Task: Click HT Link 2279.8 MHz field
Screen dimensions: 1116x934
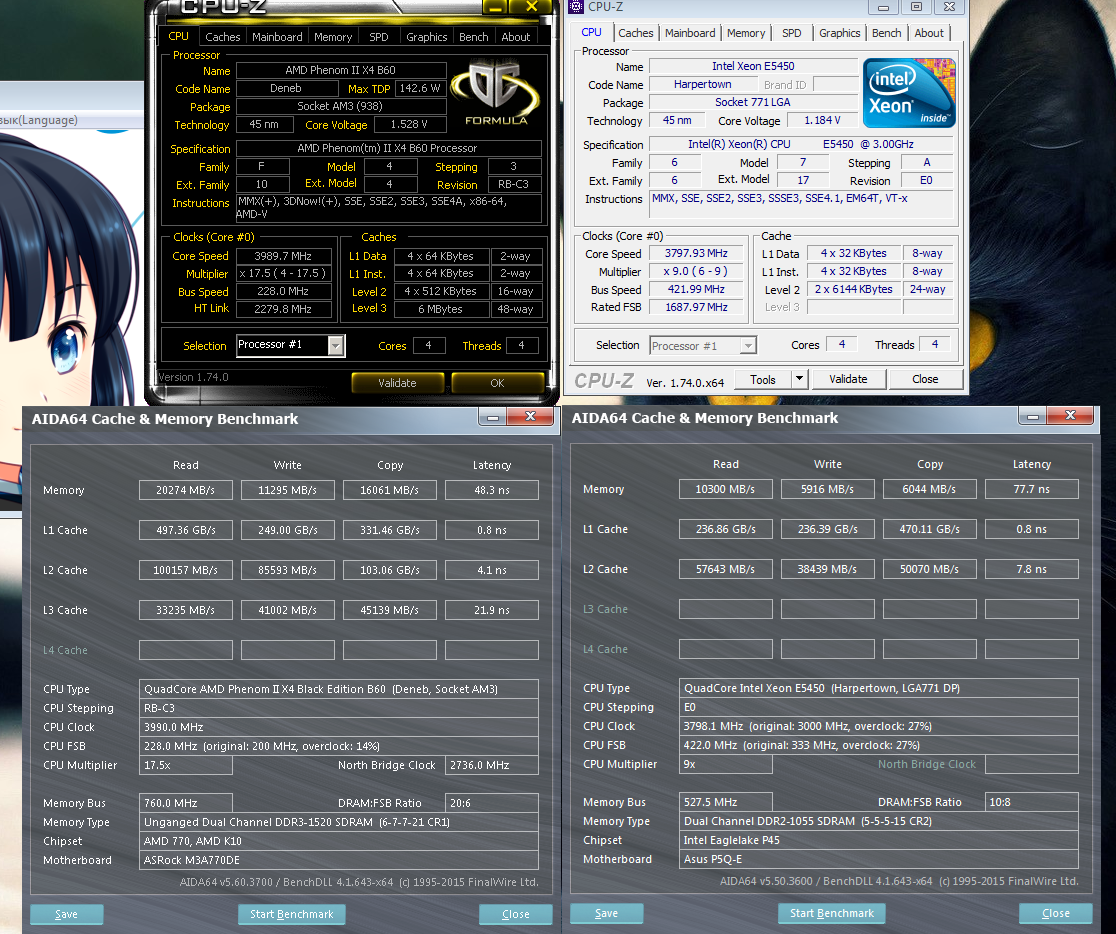Action: pyautogui.click(x=283, y=309)
